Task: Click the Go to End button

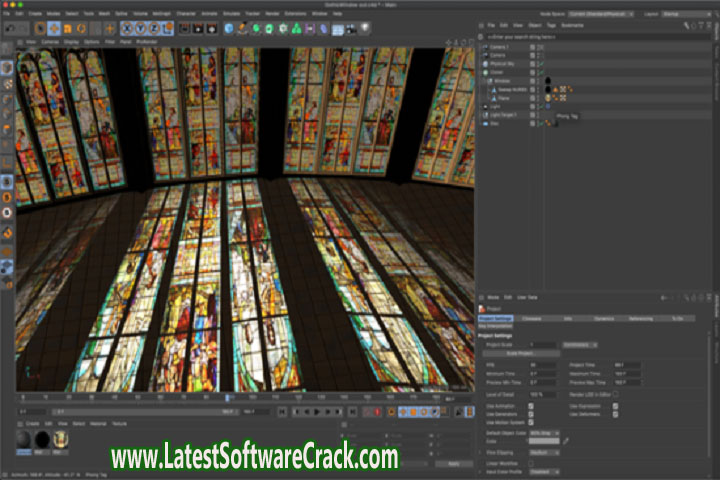Action: click(x=352, y=412)
